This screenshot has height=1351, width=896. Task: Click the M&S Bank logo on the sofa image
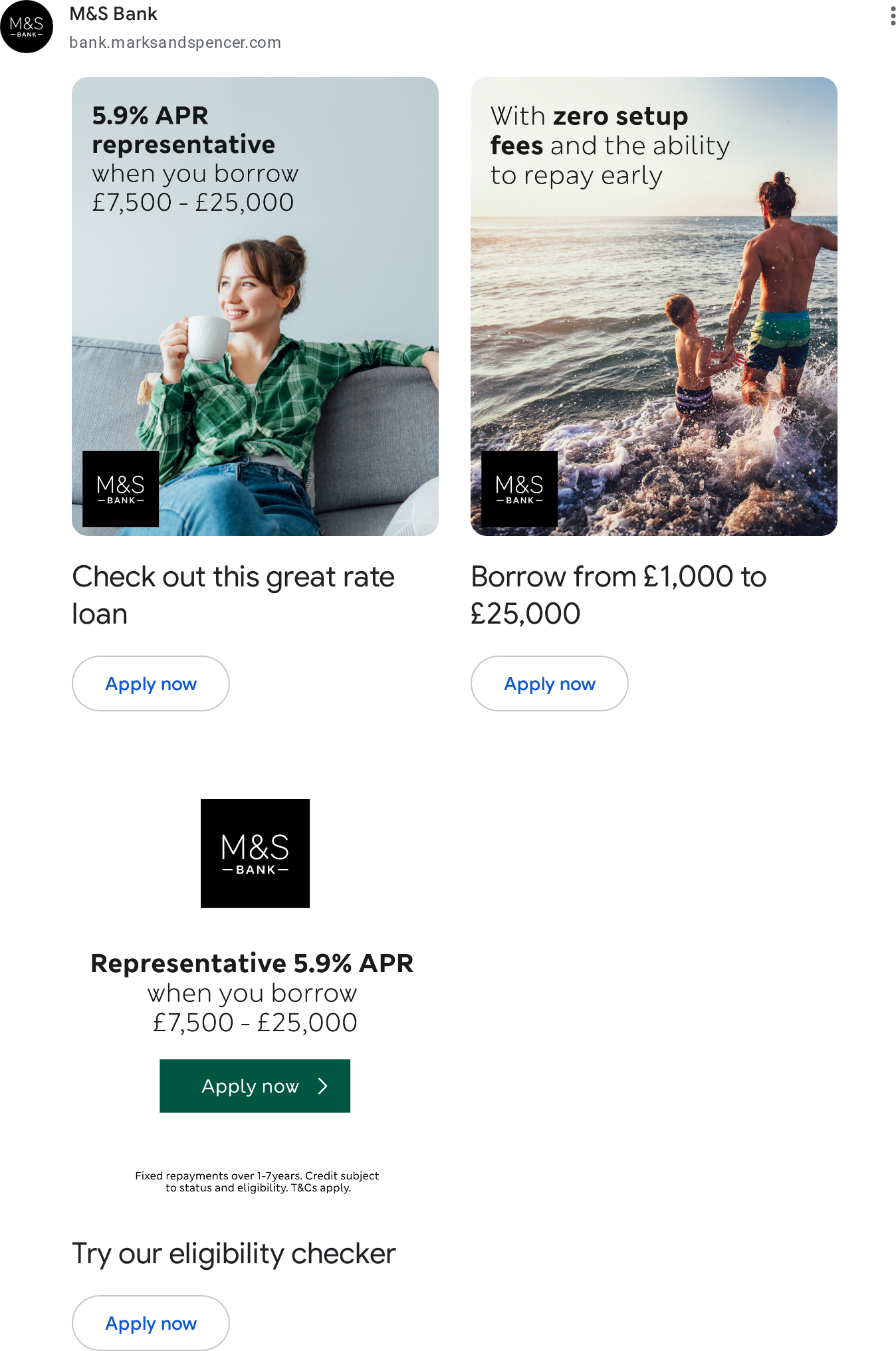pos(120,489)
